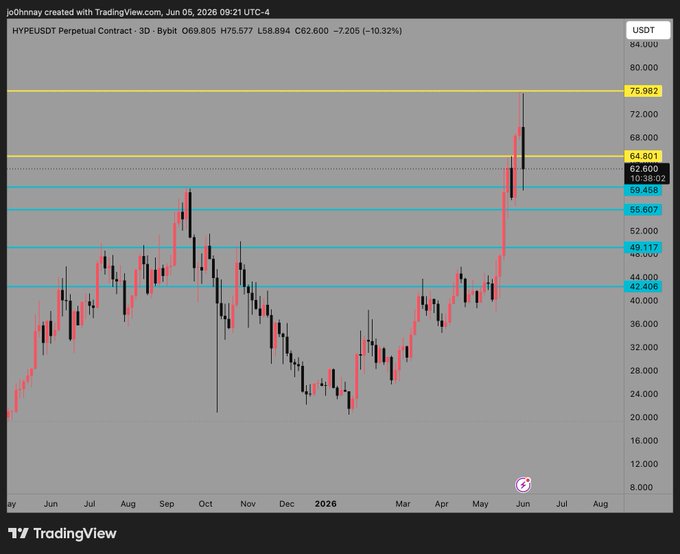This screenshot has height=554, width=680.
Task: Click the 12.000 price axis label
Action: pos(644,464)
